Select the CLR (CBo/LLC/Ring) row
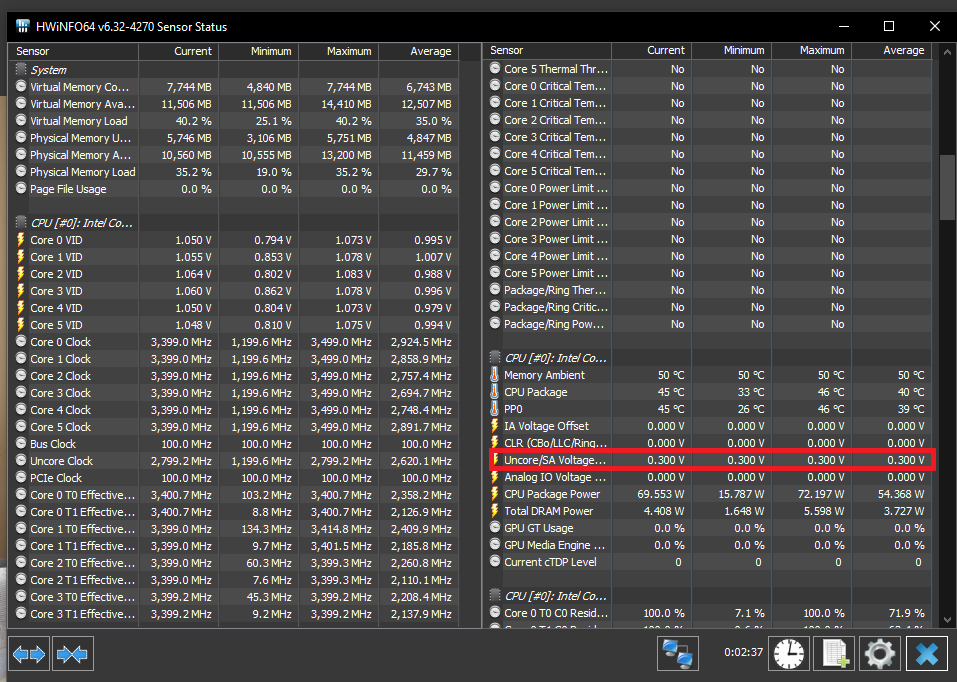The image size is (957, 682). tap(708, 443)
